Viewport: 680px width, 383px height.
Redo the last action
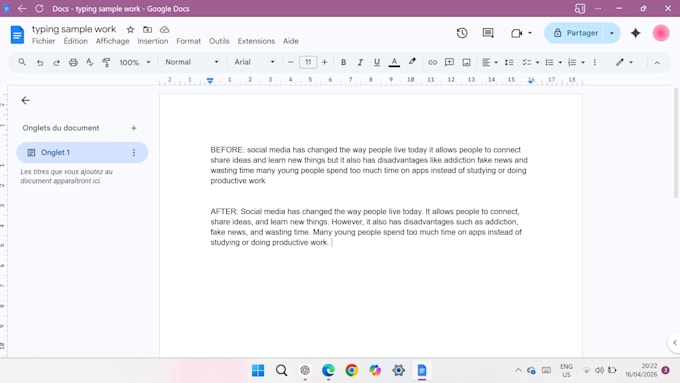[56, 62]
